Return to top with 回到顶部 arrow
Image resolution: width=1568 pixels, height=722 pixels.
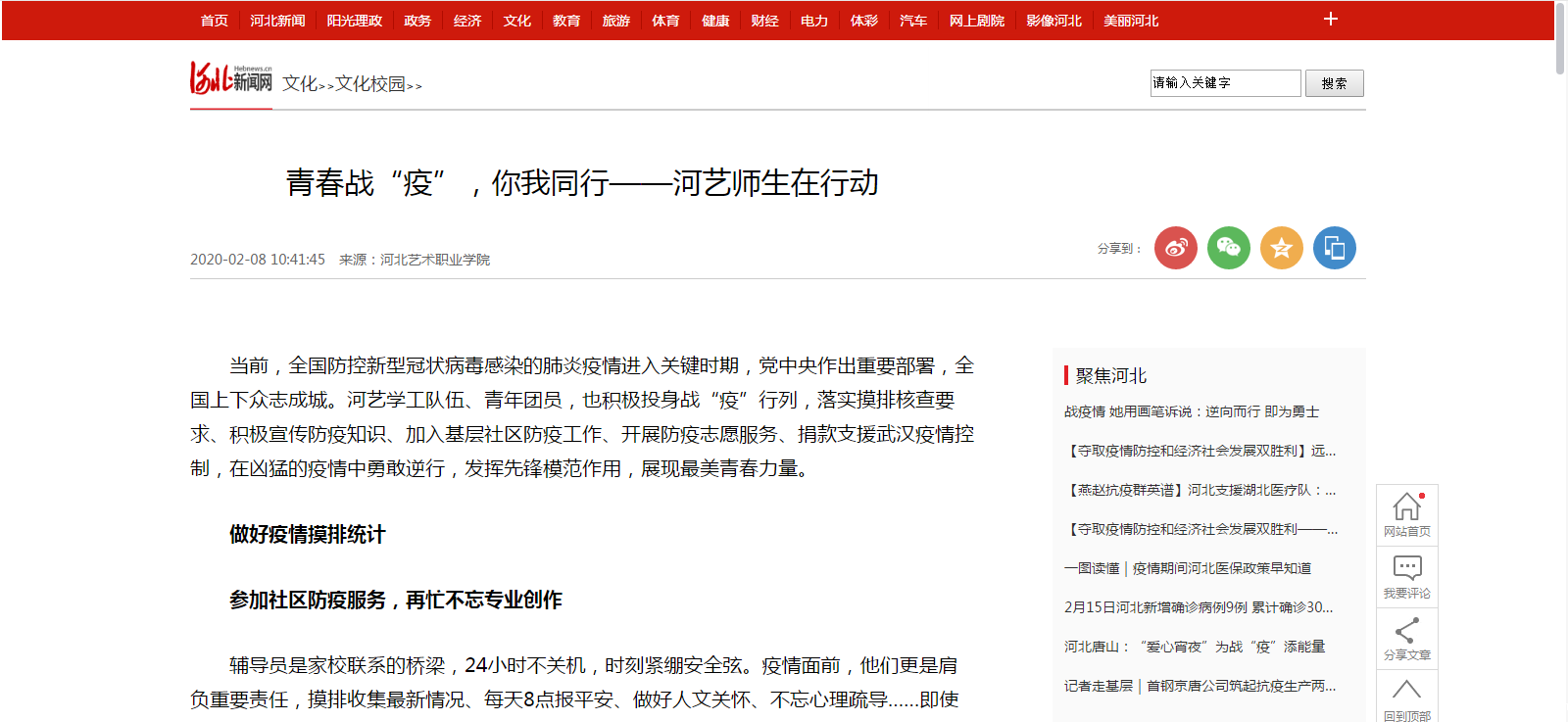coord(1406,698)
